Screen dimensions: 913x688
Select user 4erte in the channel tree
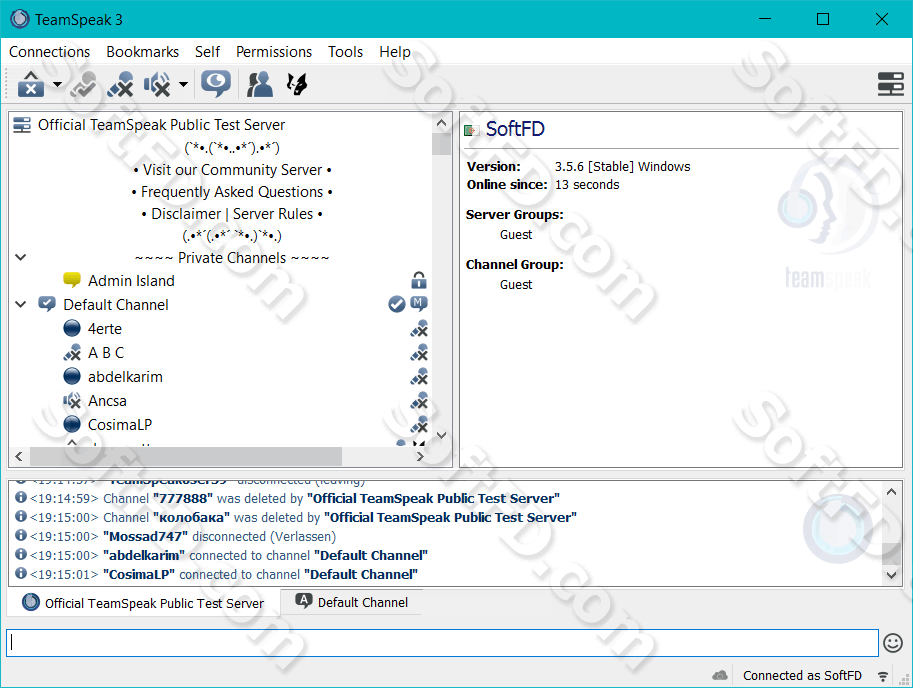(105, 329)
